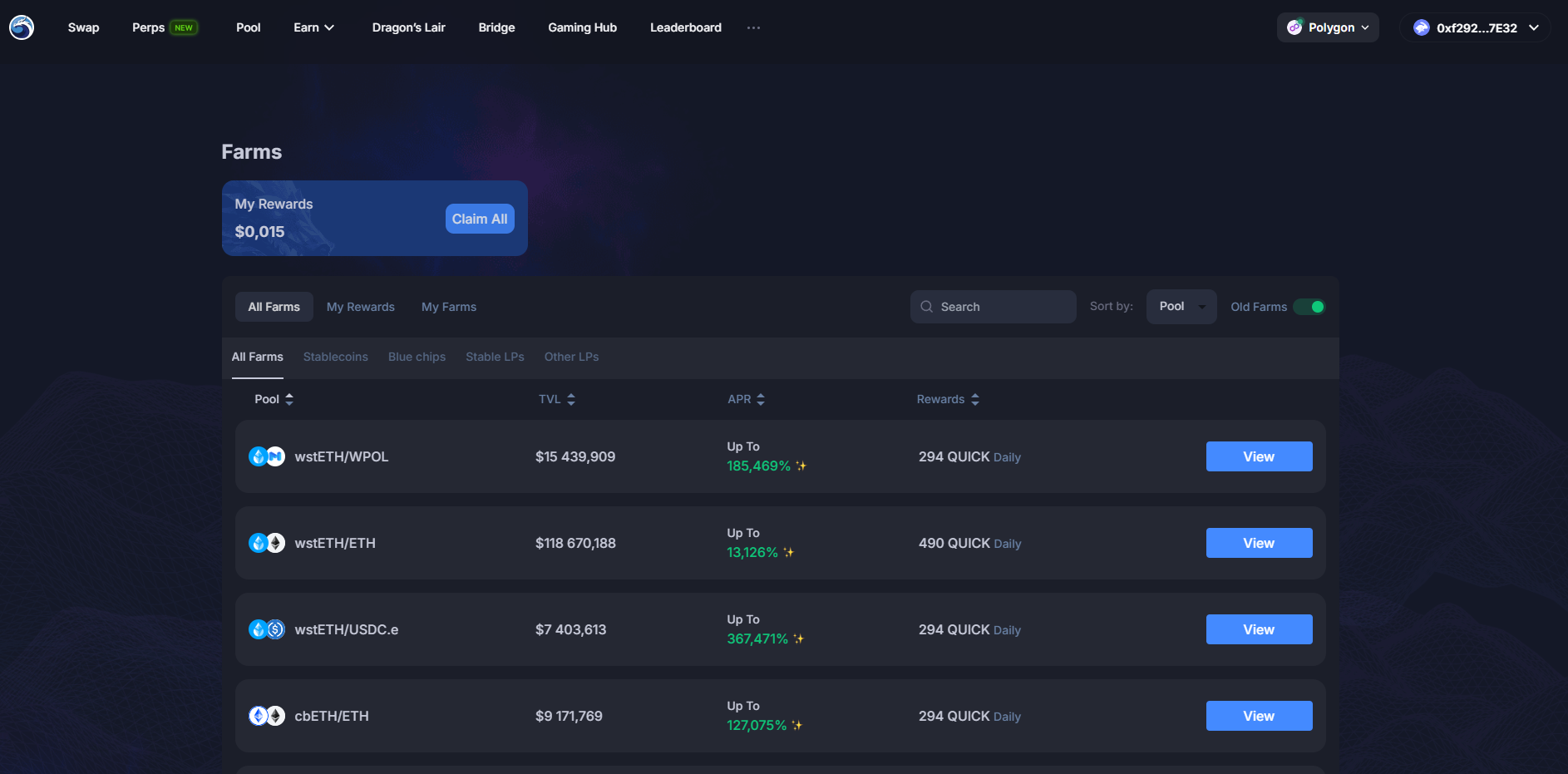Go to the Swap page
This screenshot has width=1568, height=774.
84,27
